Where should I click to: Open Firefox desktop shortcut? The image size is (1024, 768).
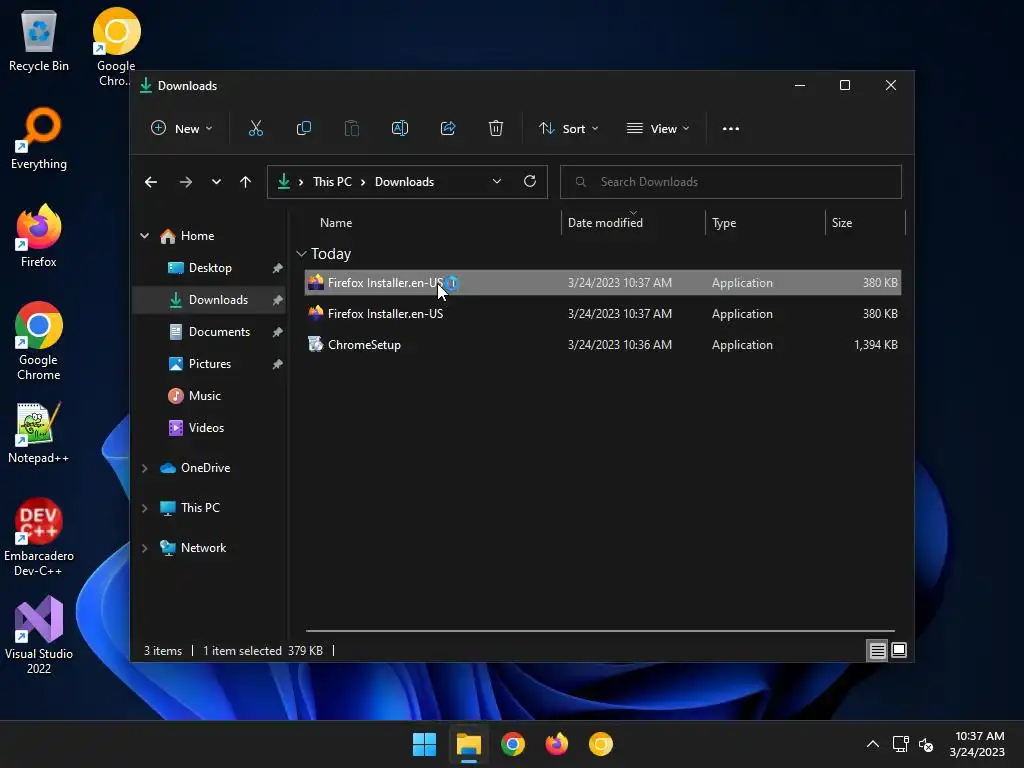tap(39, 236)
